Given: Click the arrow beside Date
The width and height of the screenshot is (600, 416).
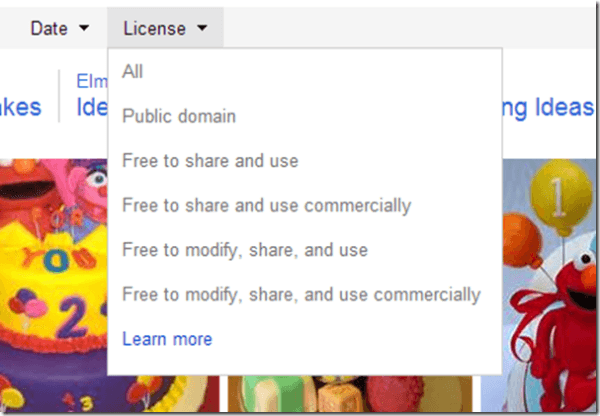Looking at the screenshot, I should coord(82,28).
